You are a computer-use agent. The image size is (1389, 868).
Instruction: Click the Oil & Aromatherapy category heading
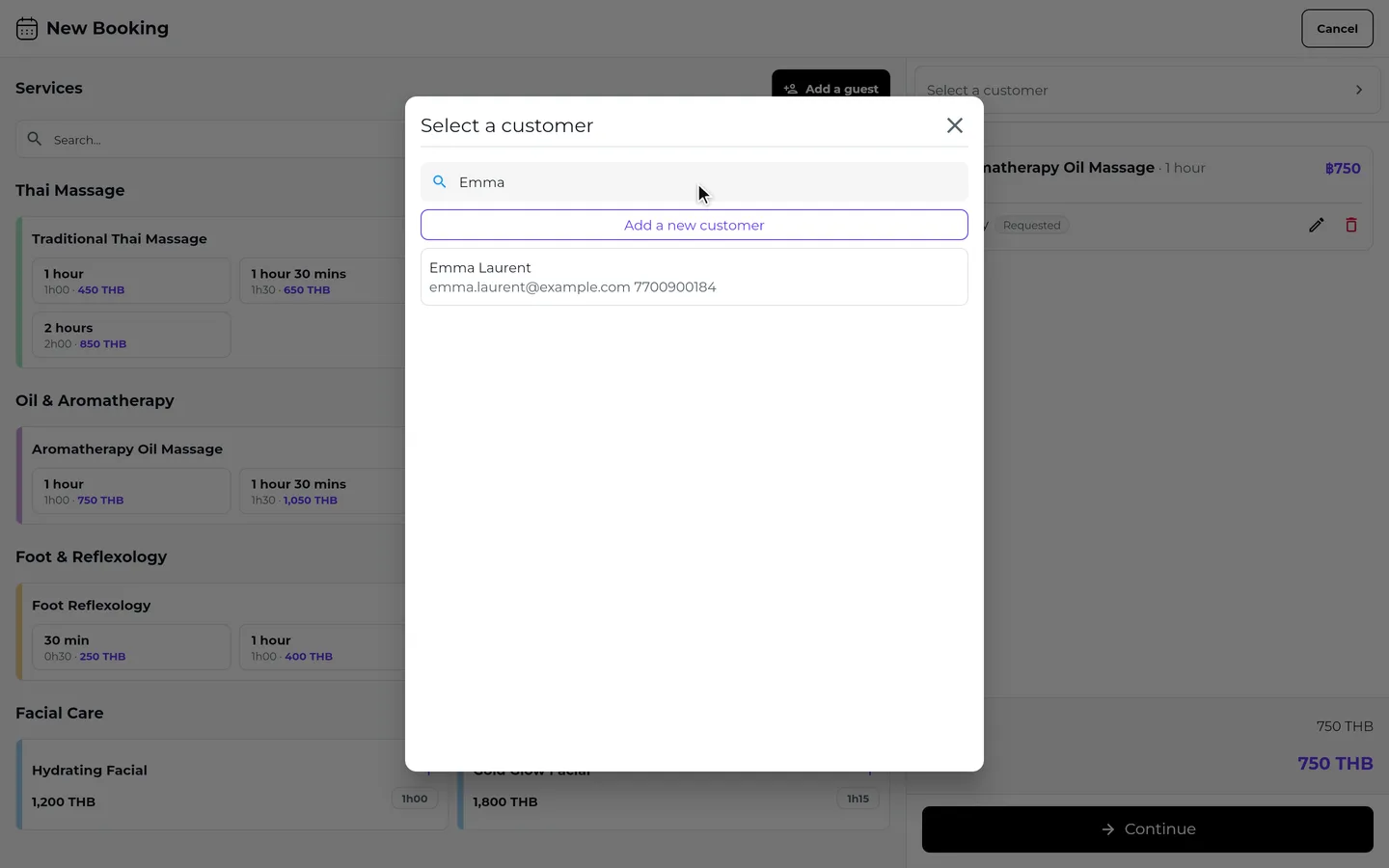[95, 400]
